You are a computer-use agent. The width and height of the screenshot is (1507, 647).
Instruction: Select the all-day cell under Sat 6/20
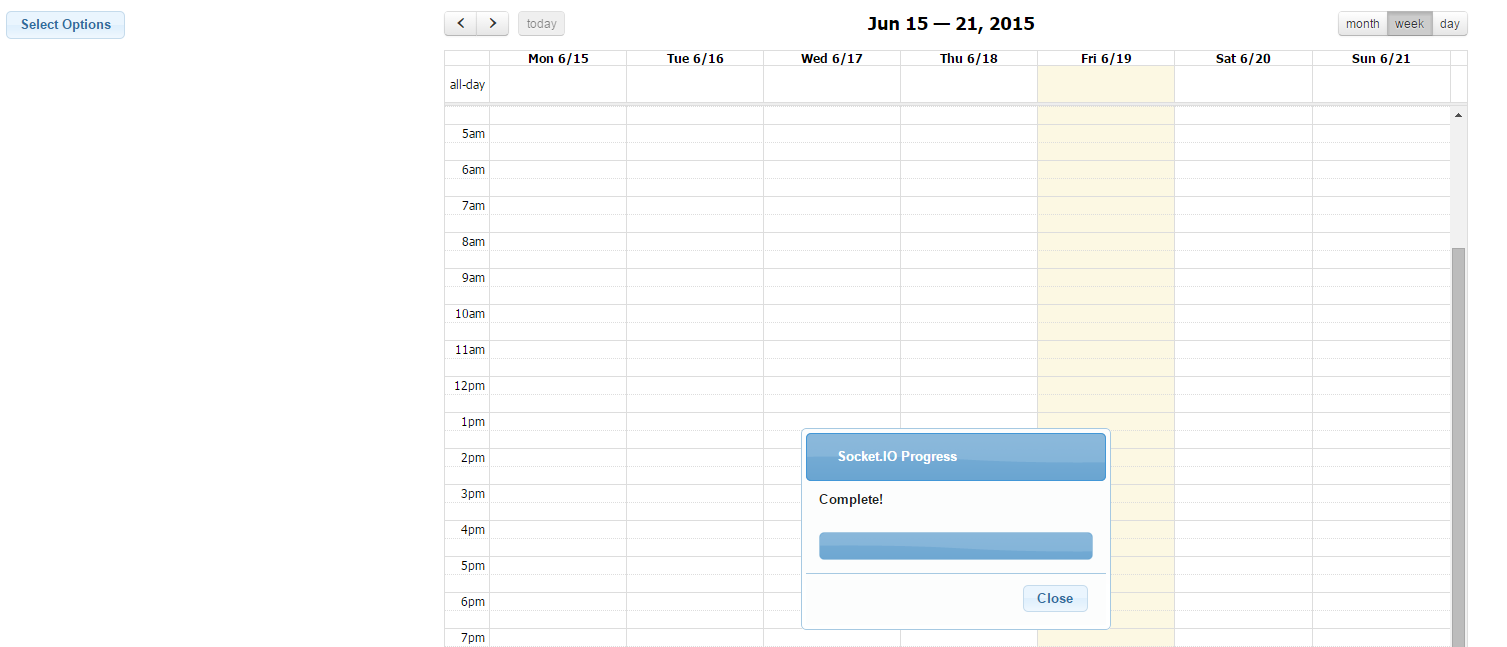click(x=1243, y=85)
